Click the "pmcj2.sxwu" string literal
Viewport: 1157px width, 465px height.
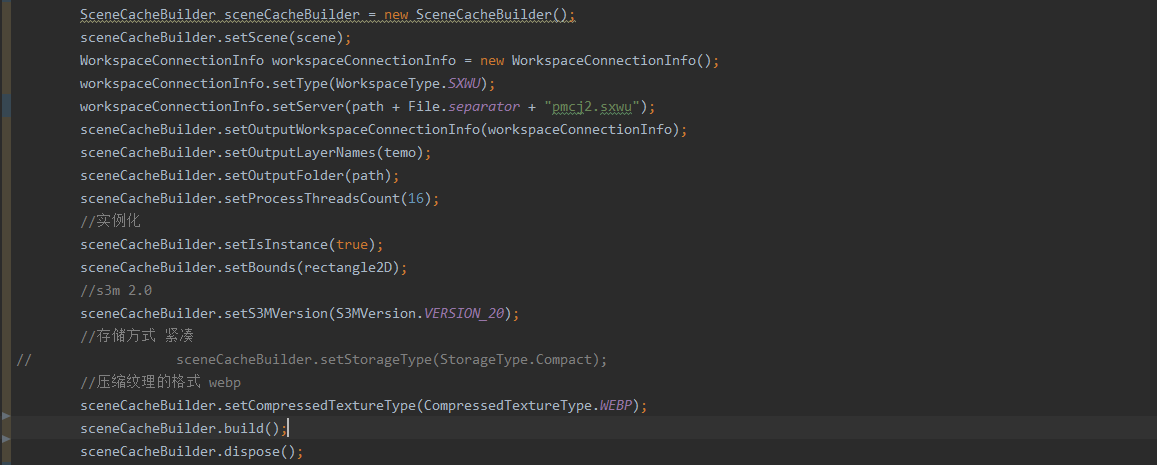pos(598,106)
